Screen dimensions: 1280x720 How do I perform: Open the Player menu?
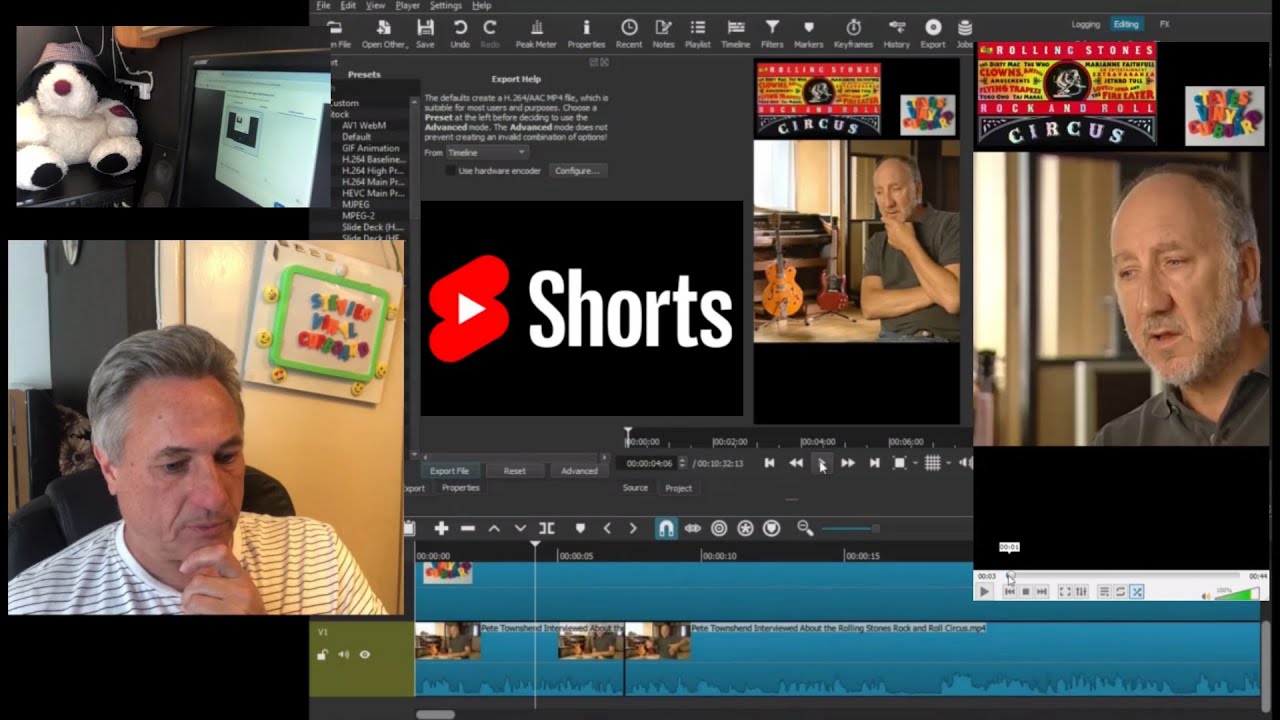coord(407,6)
